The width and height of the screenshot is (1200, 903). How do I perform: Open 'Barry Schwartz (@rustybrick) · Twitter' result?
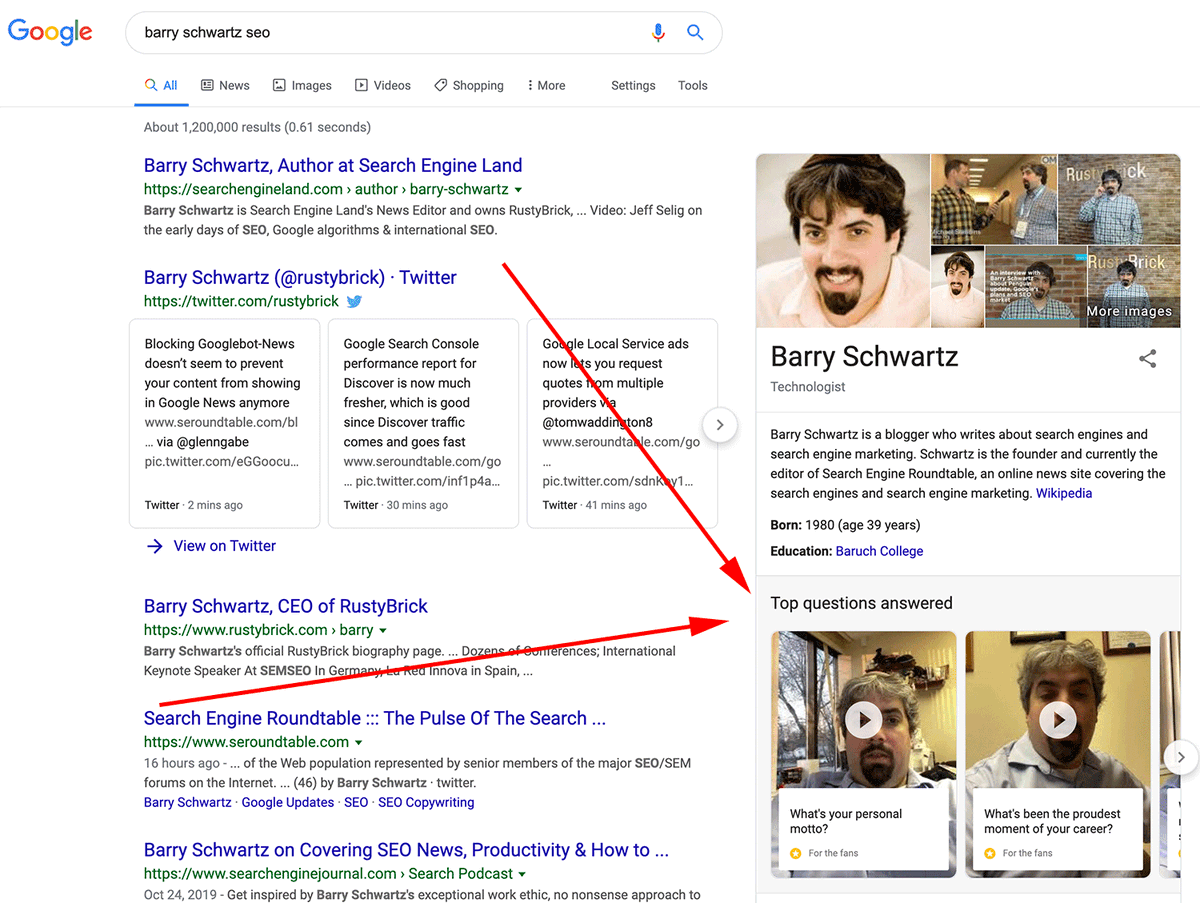coord(300,278)
